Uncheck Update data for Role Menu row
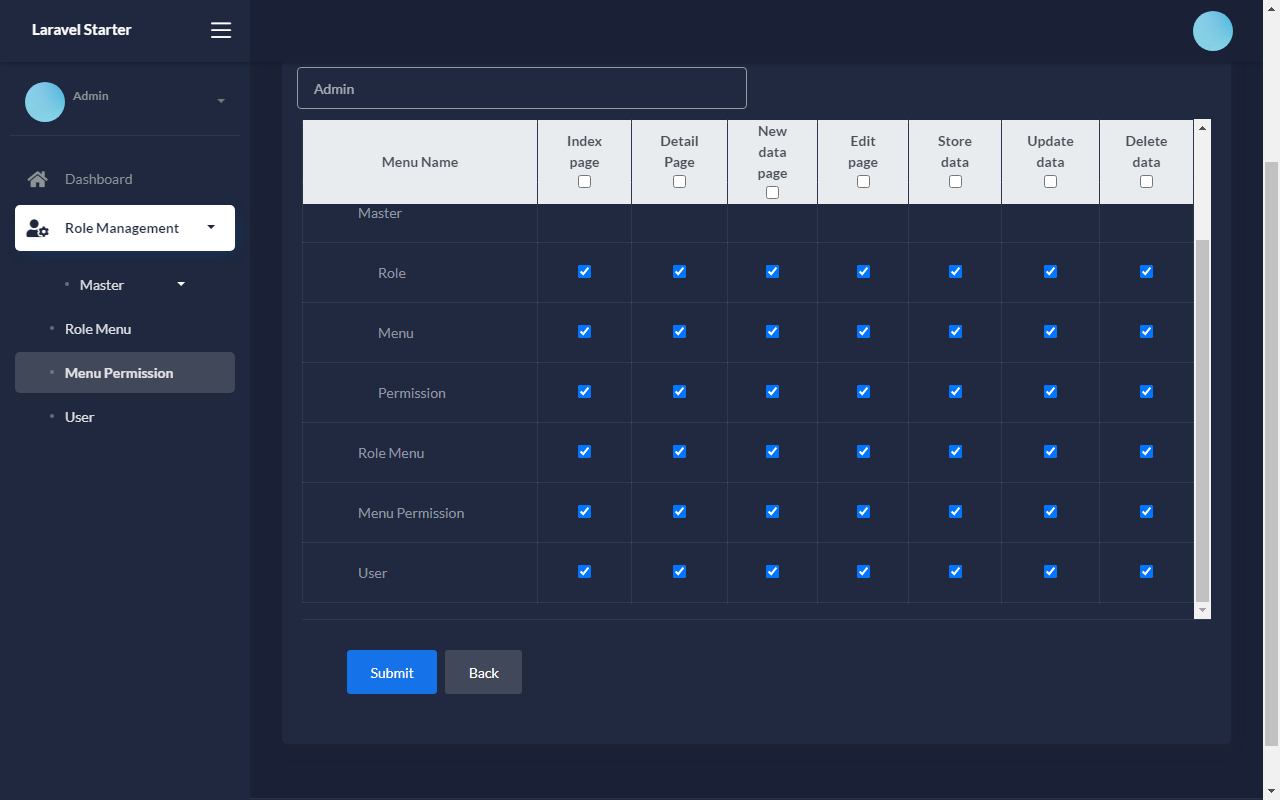The image size is (1280, 800). (x=1050, y=451)
